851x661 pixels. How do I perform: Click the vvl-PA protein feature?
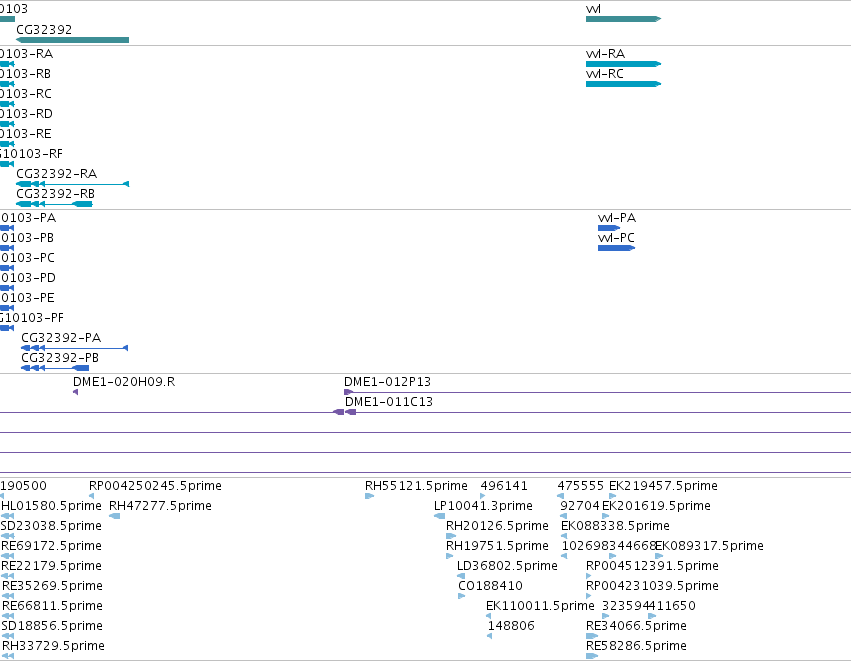(x=609, y=228)
